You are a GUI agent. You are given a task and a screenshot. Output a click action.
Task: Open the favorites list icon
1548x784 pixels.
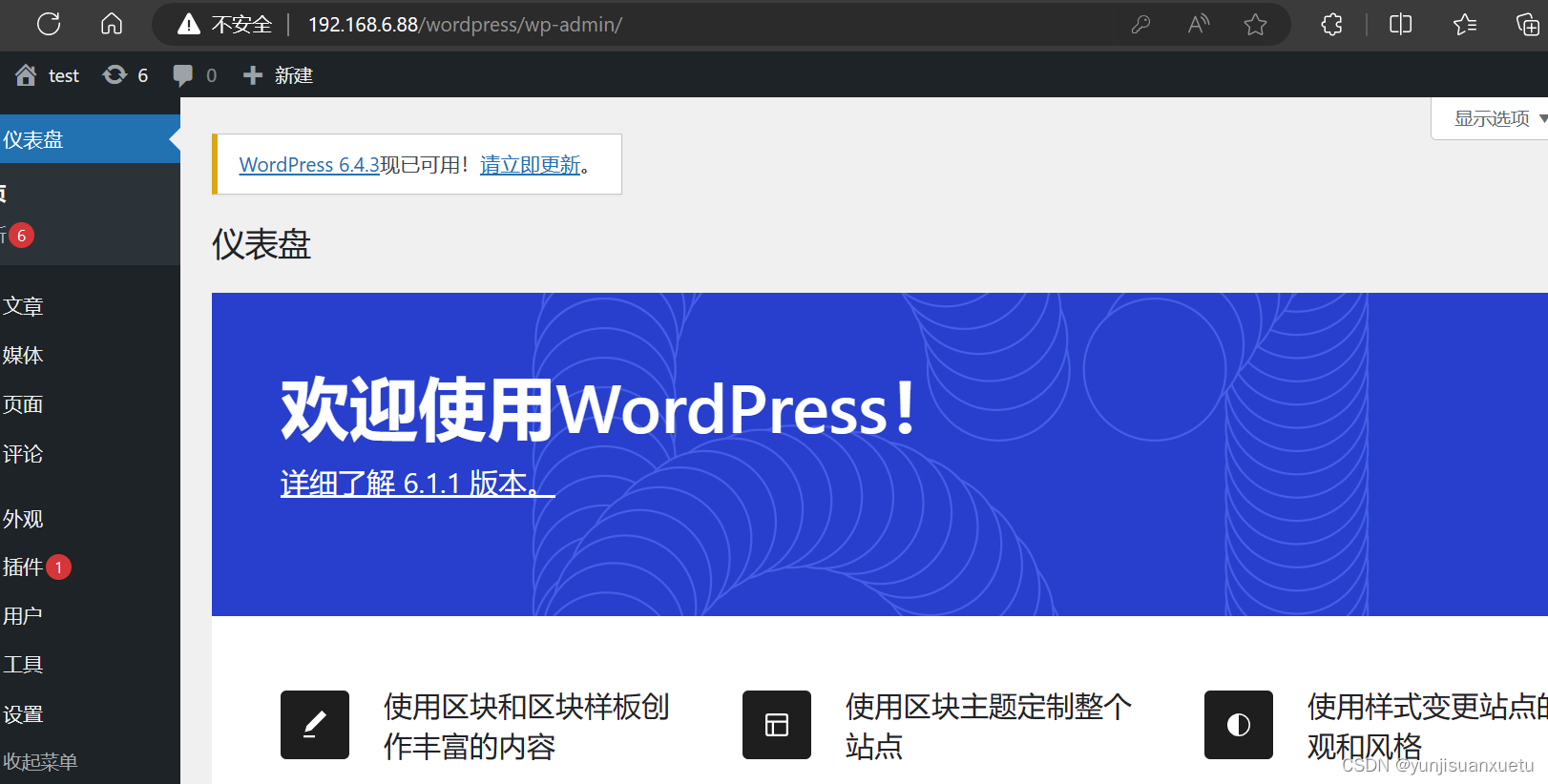[x=1465, y=25]
